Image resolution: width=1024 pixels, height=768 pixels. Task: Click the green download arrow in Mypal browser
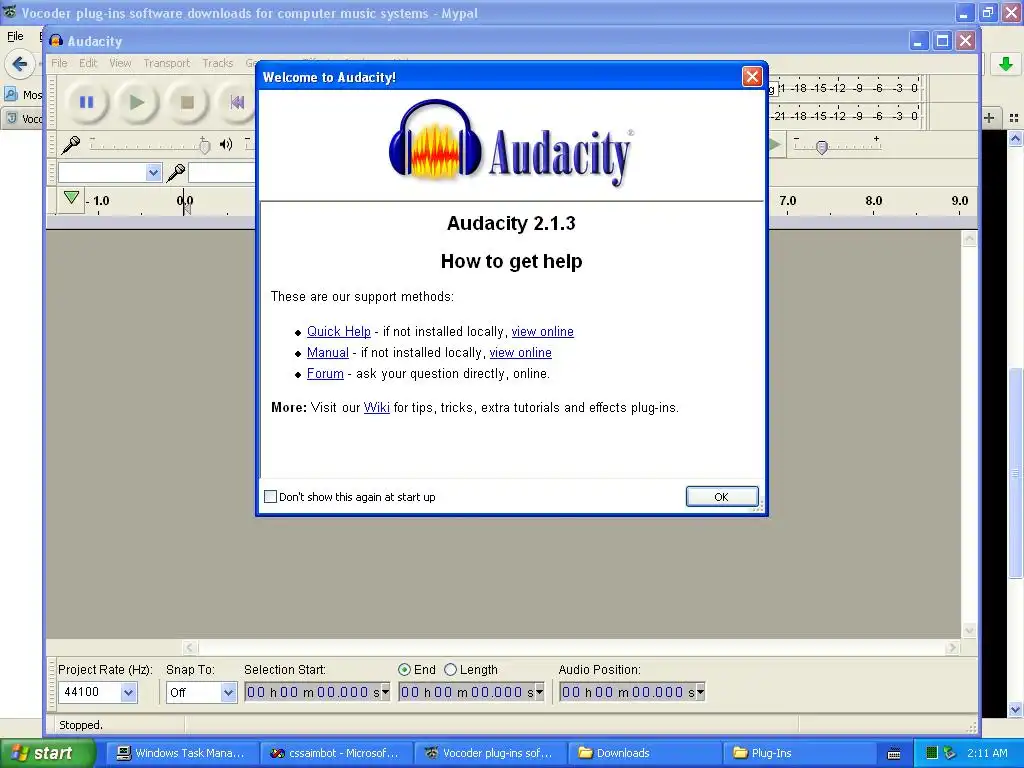tap(1006, 64)
